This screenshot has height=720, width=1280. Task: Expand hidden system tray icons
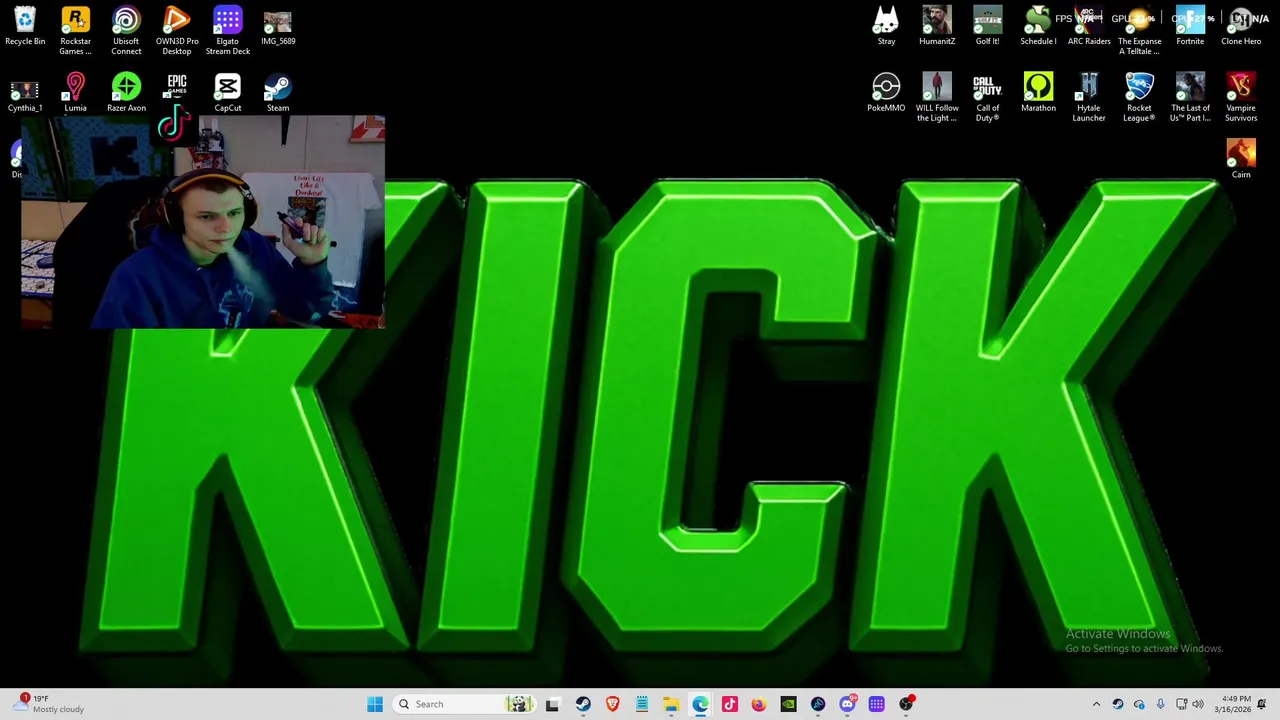coord(1096,704)
